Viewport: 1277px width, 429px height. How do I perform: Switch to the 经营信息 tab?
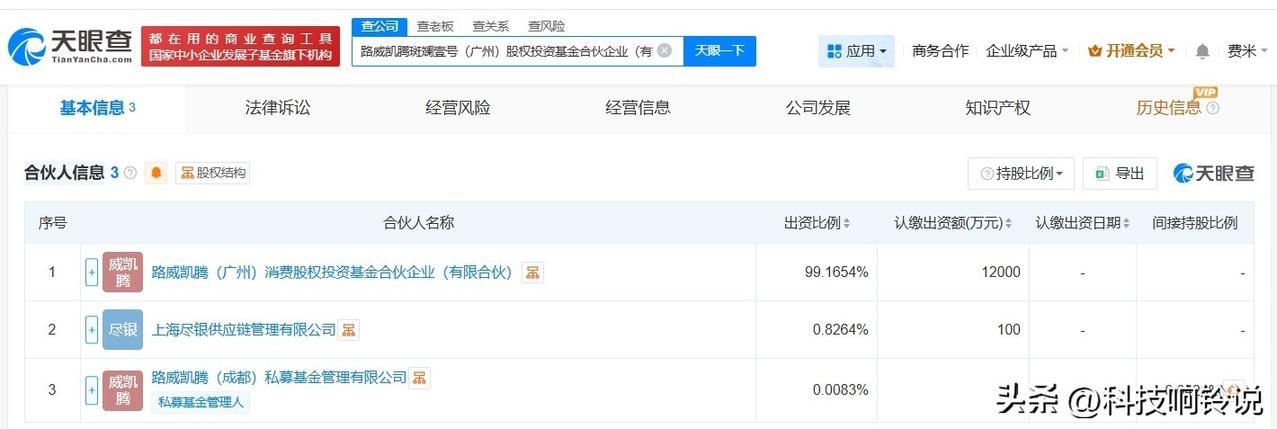637,108
